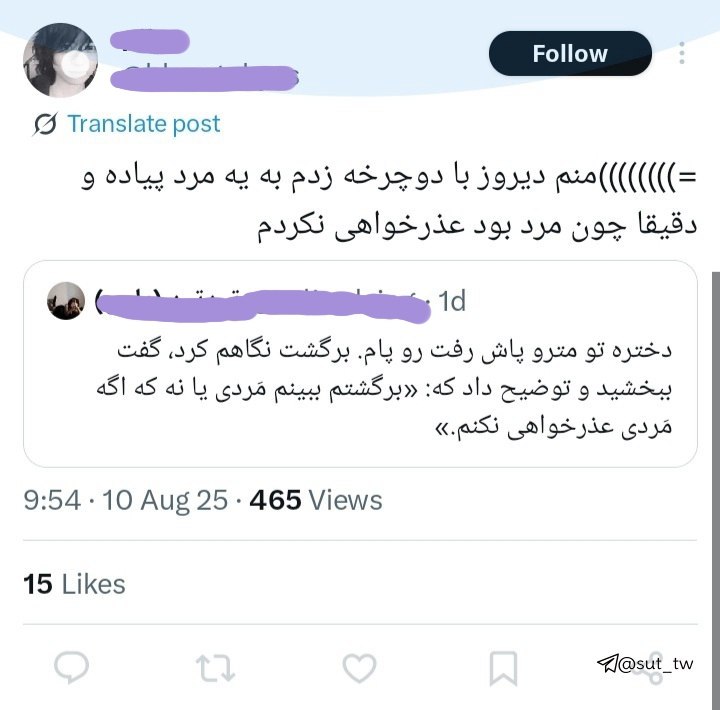This screenshot has width=720, height=710.
Task: Like the post with heart icon
Action: click(360, 668)
